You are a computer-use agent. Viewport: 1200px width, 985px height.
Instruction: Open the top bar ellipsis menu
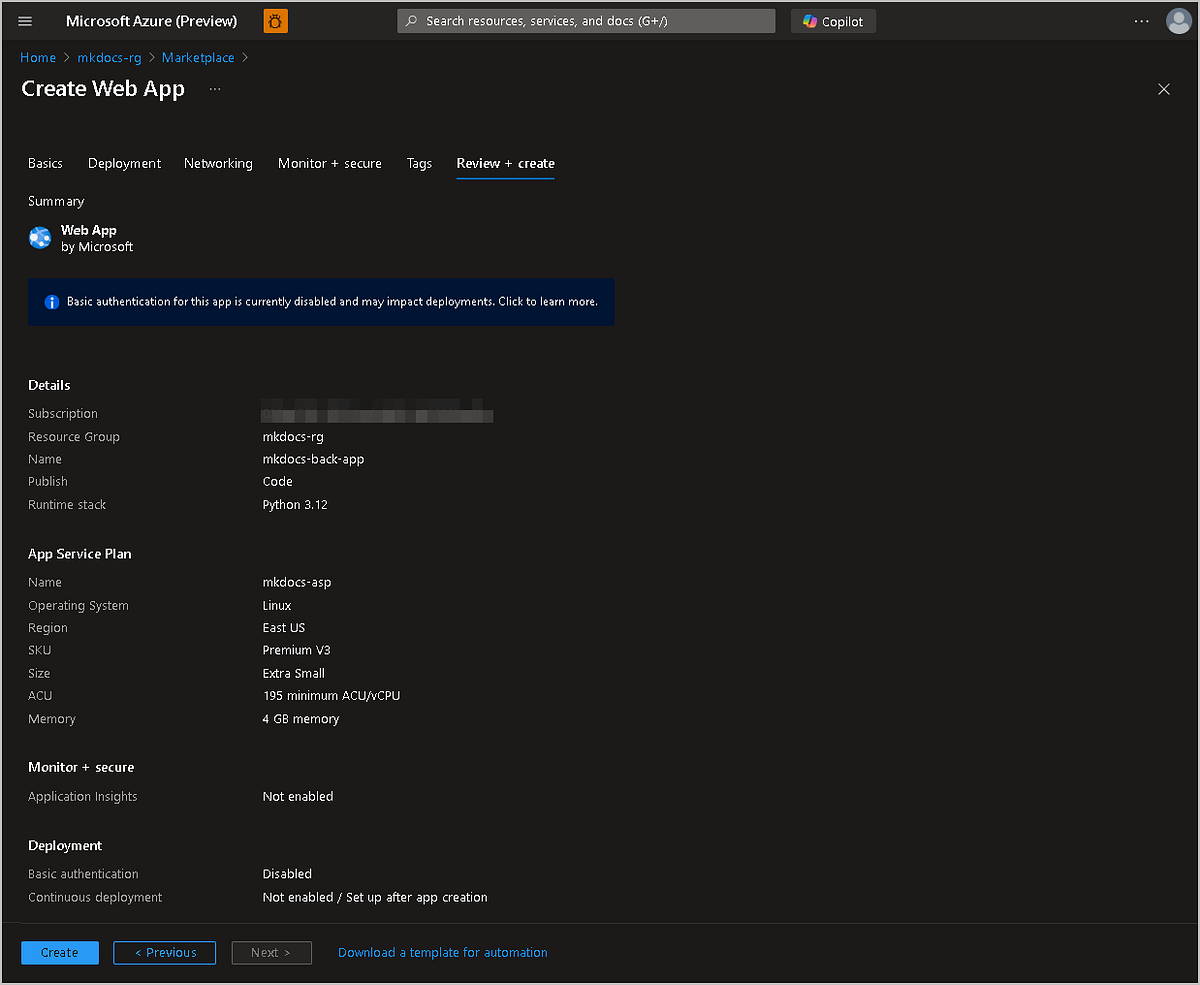click(1141, 21)
